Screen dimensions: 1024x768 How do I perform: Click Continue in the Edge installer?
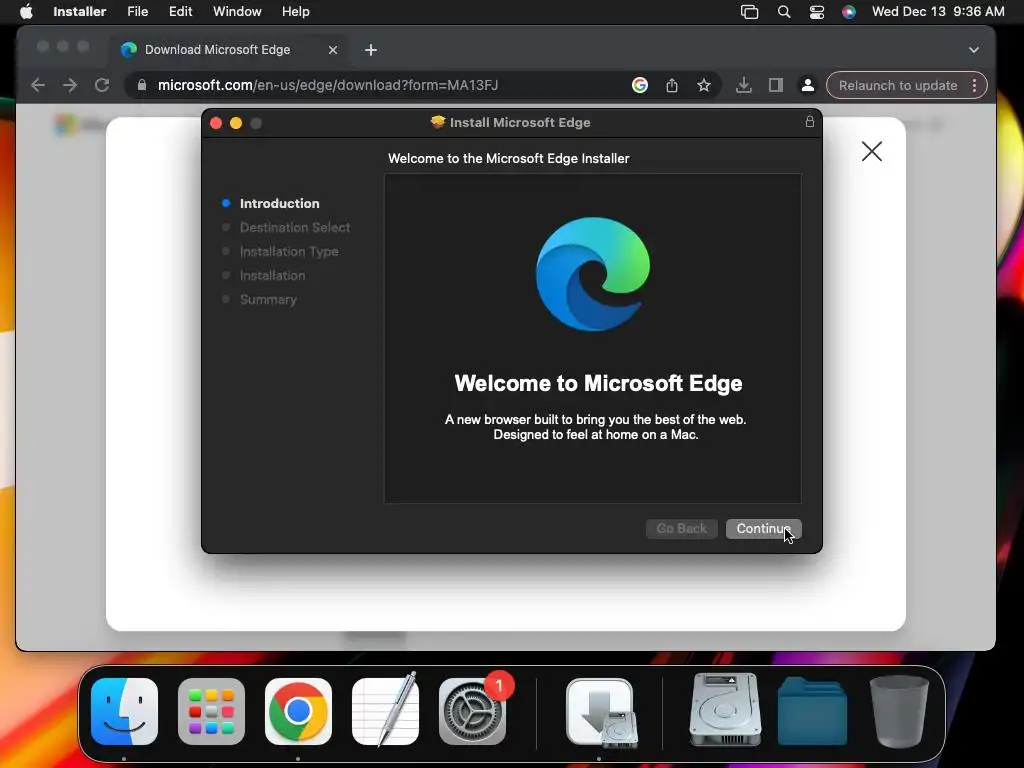pos(763,528)
